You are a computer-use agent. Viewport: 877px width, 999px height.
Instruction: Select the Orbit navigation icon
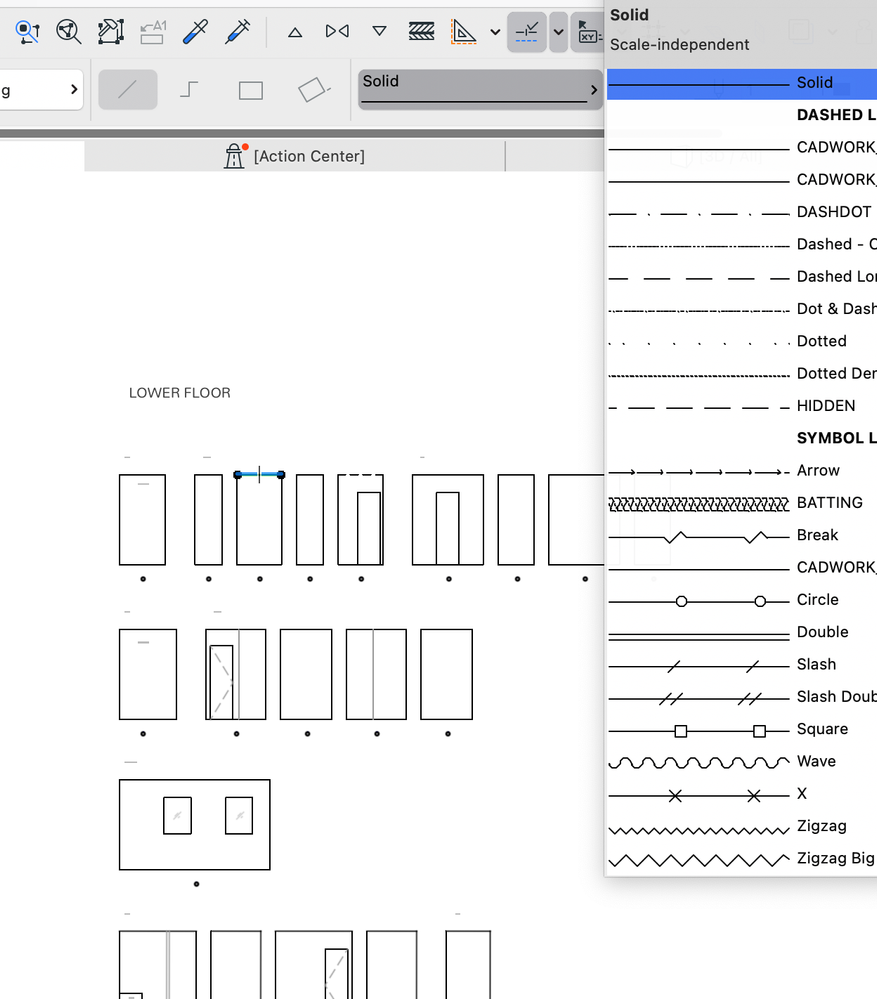click(x=68, y=31)
